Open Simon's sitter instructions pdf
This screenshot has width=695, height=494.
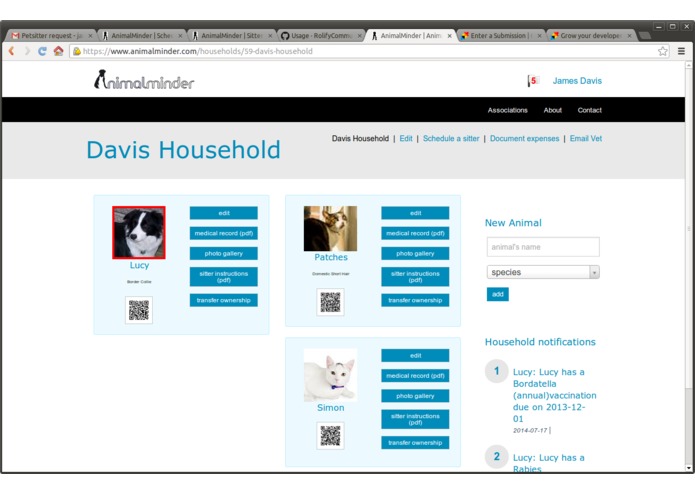point(415,419)
